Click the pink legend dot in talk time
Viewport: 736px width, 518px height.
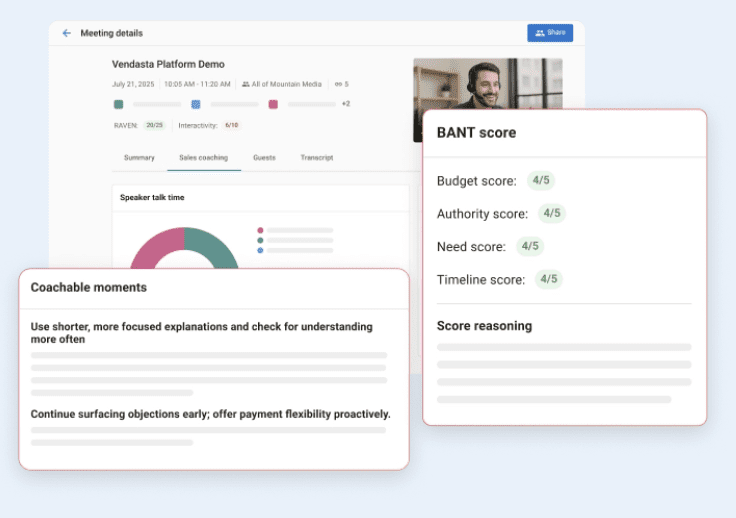(x=260, y=230)
